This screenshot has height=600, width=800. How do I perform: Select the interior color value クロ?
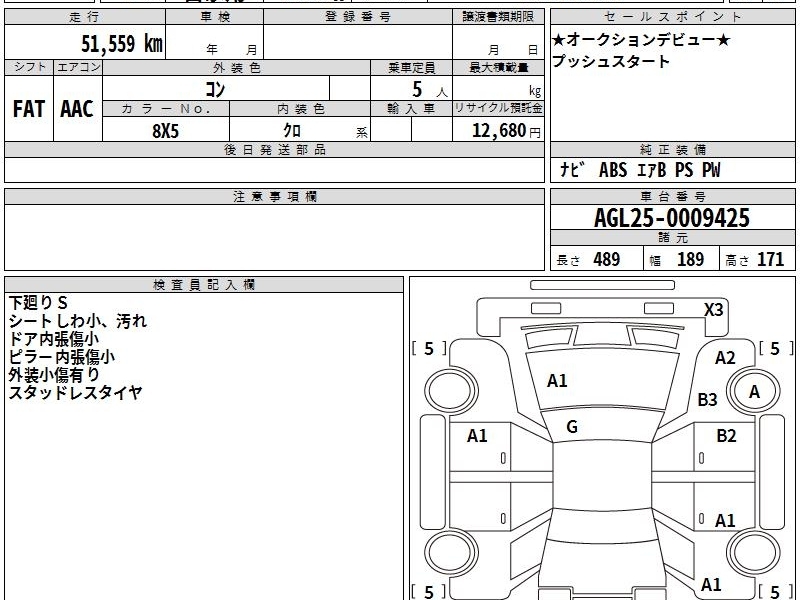(292, 131)
